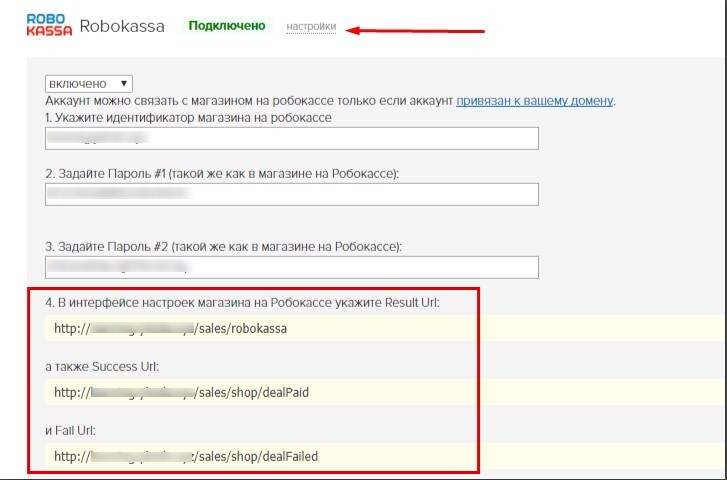Follow the привязан к вашему домену link
The height and width of the screenshot is (480, 727).
click(x=535, y=101)
